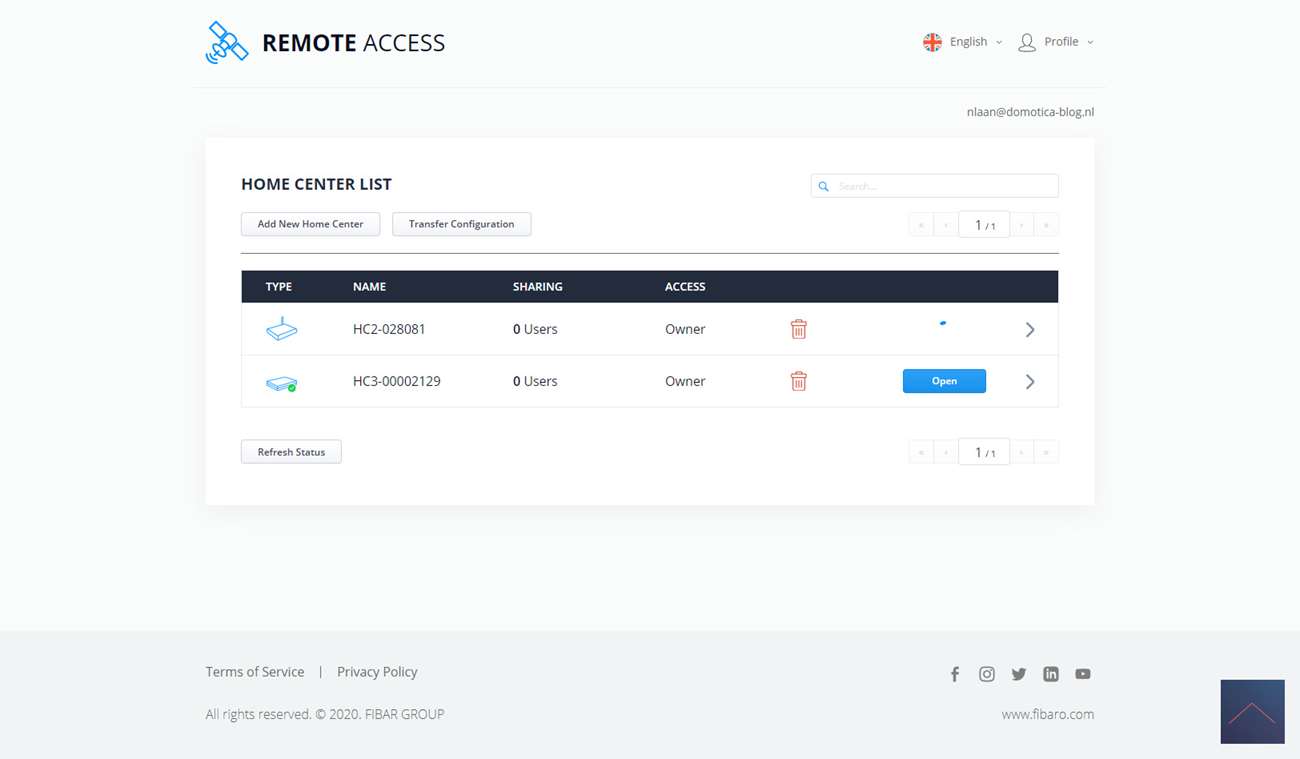Click the HC3-00002129 device type icon
The width and height of the screenshot is (1300, 759).
(x=281, y=383)
